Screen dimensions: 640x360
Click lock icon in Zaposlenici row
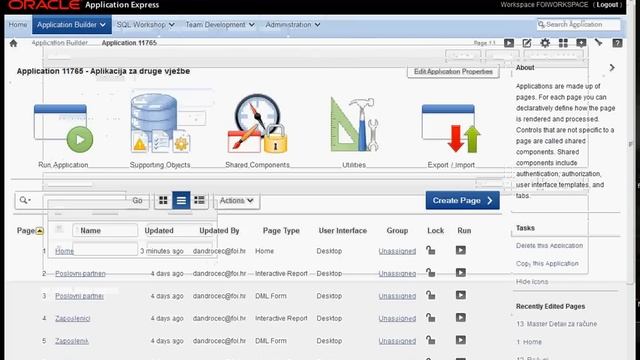tap(431, 318)
